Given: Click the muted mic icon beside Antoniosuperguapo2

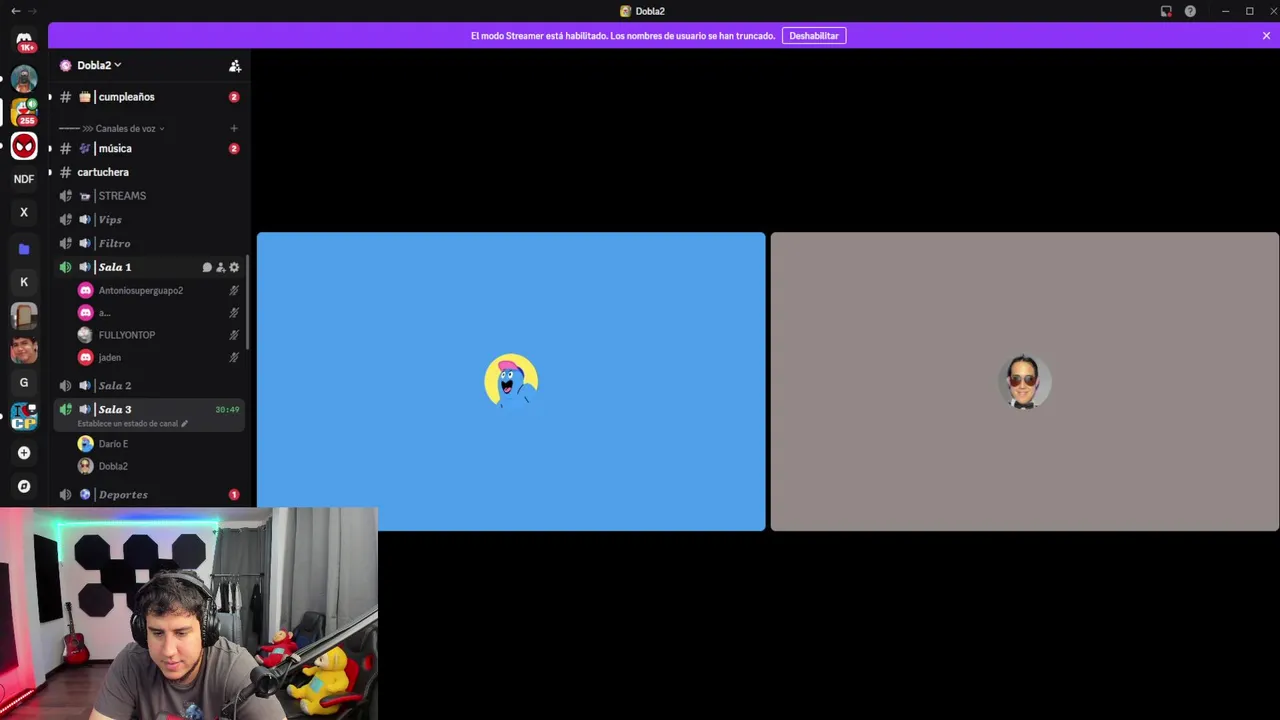Looking at the screenshot, I should [234, 290].
